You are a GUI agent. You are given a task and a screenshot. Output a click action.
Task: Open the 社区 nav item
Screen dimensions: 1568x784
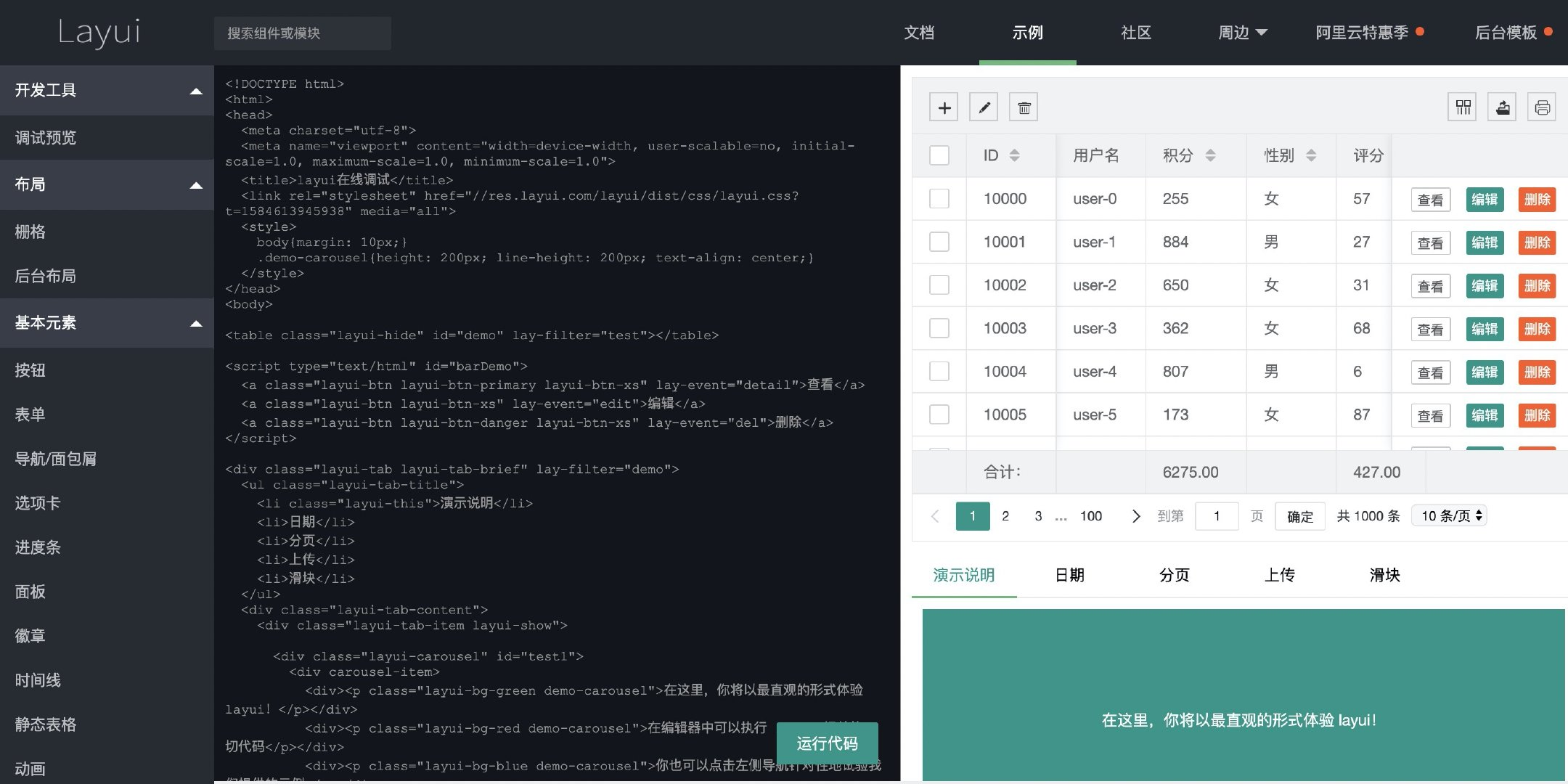pos(1136,33)
